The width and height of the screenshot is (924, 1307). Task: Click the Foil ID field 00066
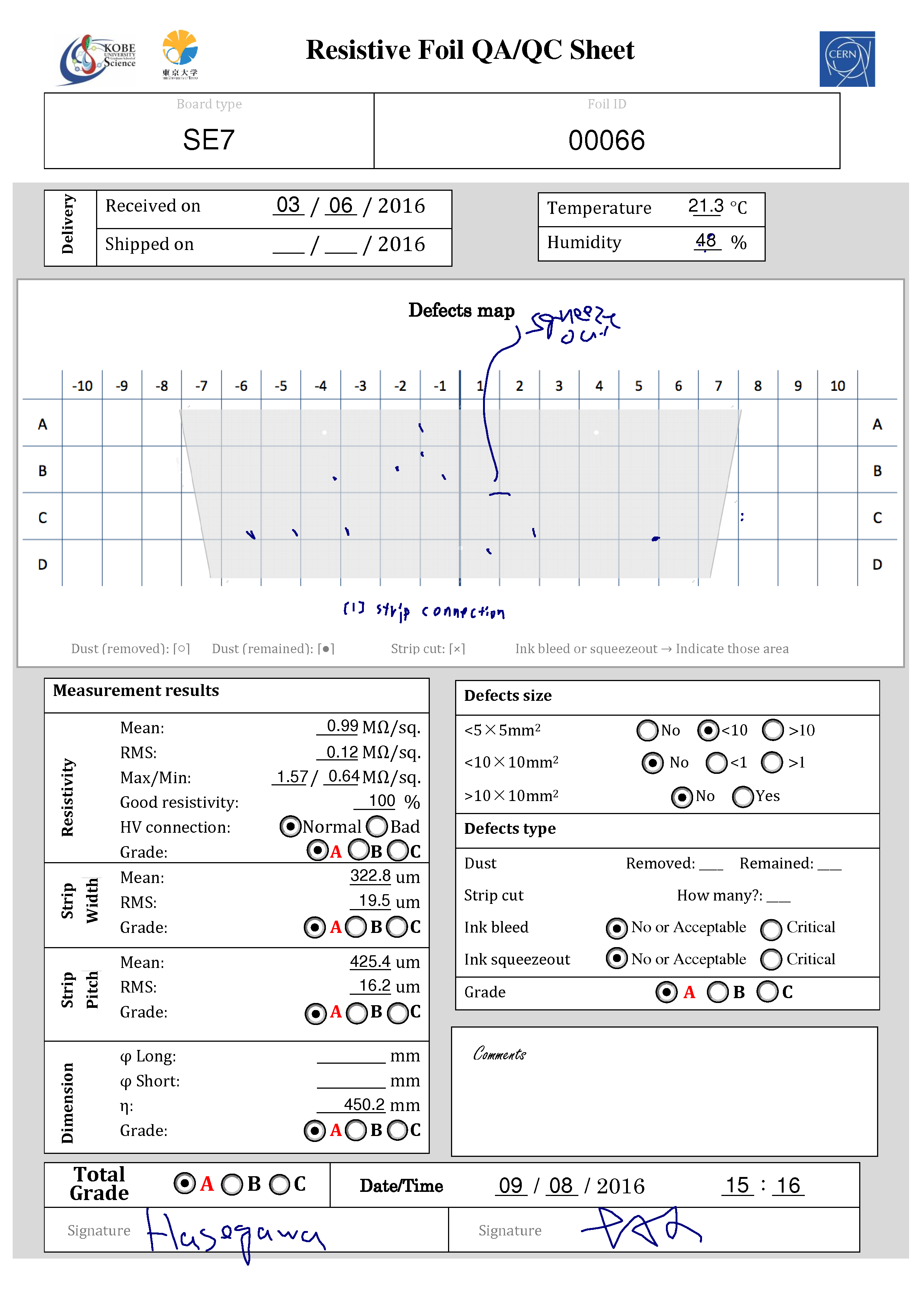(x=607, y=140)
